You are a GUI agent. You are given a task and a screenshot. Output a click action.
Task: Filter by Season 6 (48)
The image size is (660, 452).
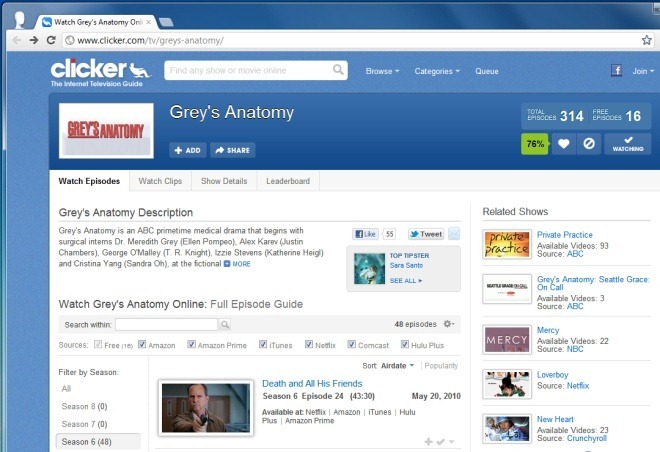click(98, 441)
